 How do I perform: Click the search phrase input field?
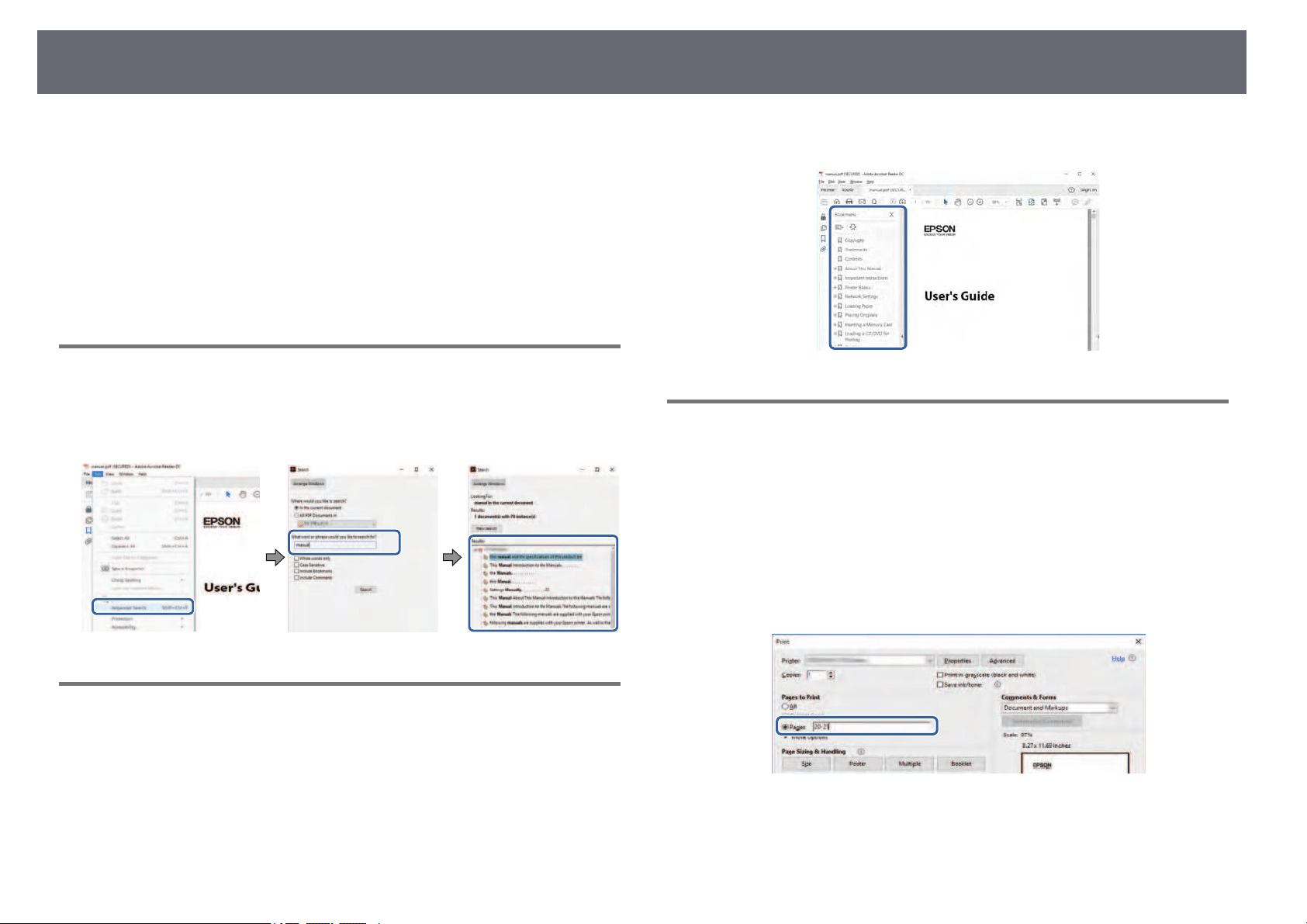pos(334,545)
